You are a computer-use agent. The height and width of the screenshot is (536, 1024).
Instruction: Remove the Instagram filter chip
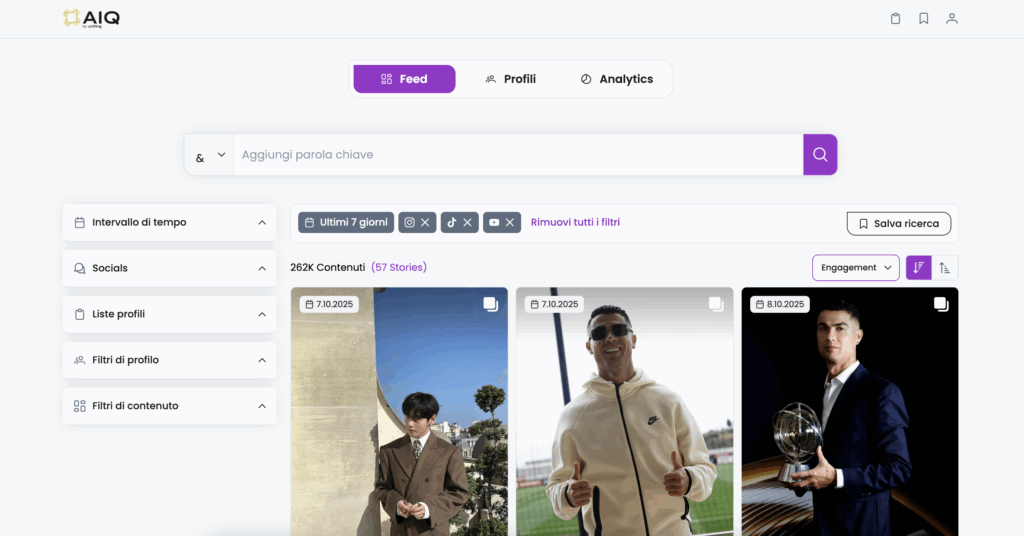(425, 223)
